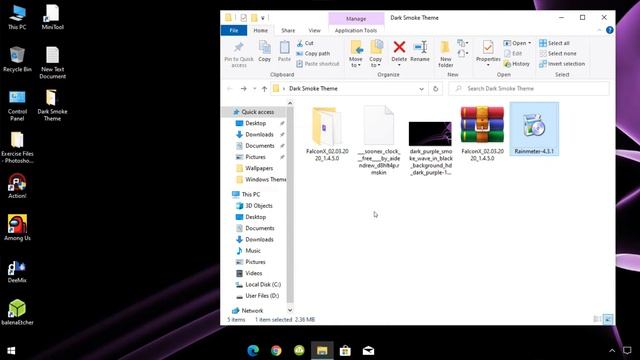Open the Copy to dropdown
The height and width of the screenshot is (360, 640).
click(376, 54)
